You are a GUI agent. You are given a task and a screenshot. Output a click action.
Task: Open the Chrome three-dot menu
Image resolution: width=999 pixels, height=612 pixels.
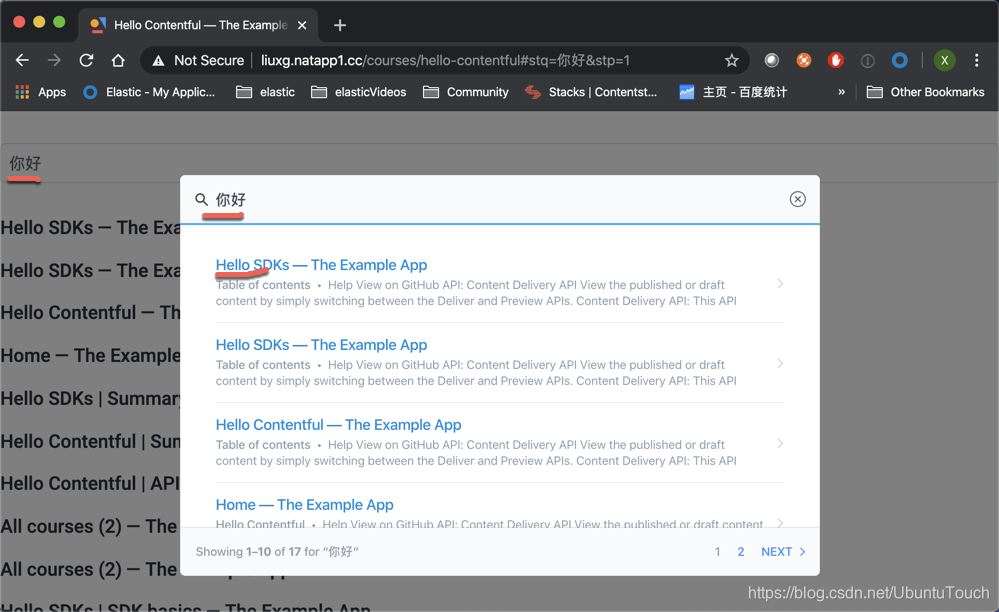977,60
